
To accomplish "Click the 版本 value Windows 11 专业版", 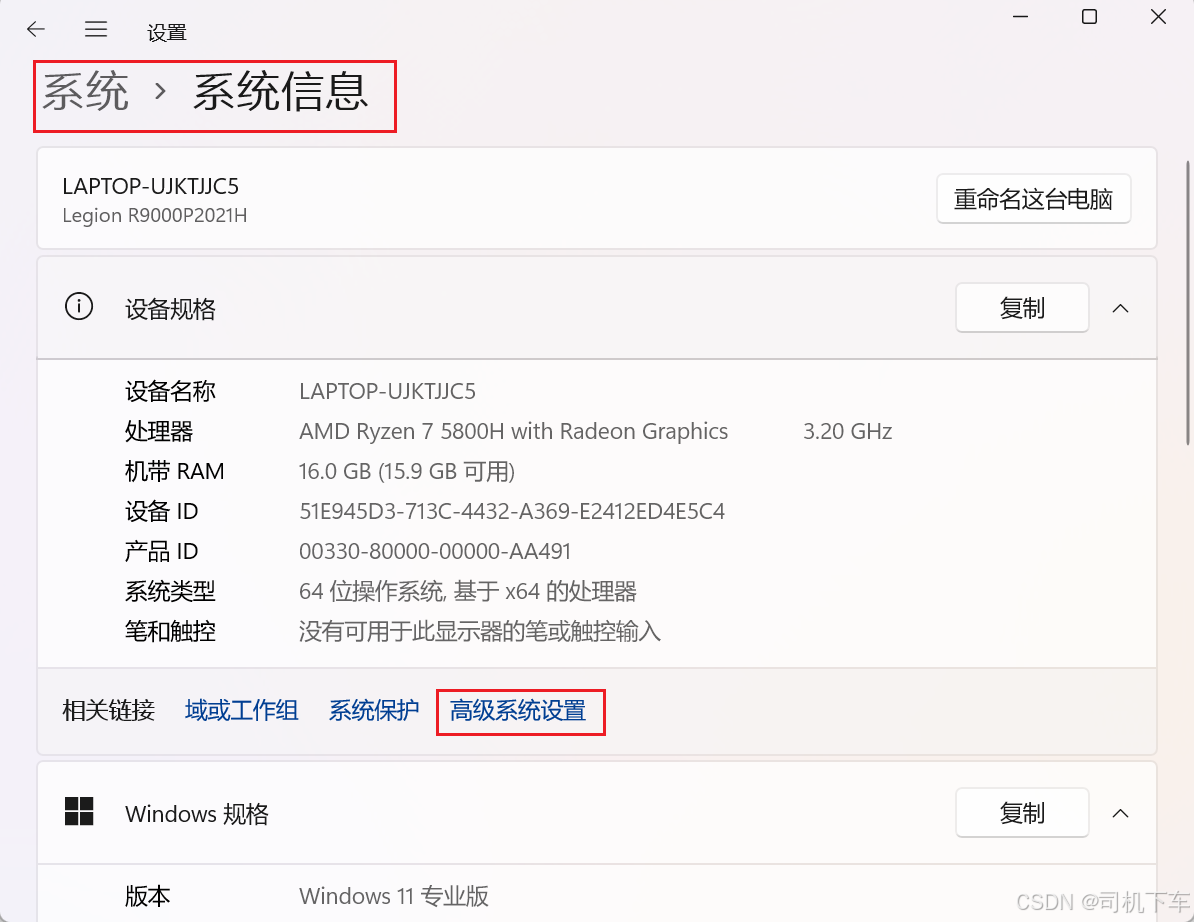I will 394,896.
